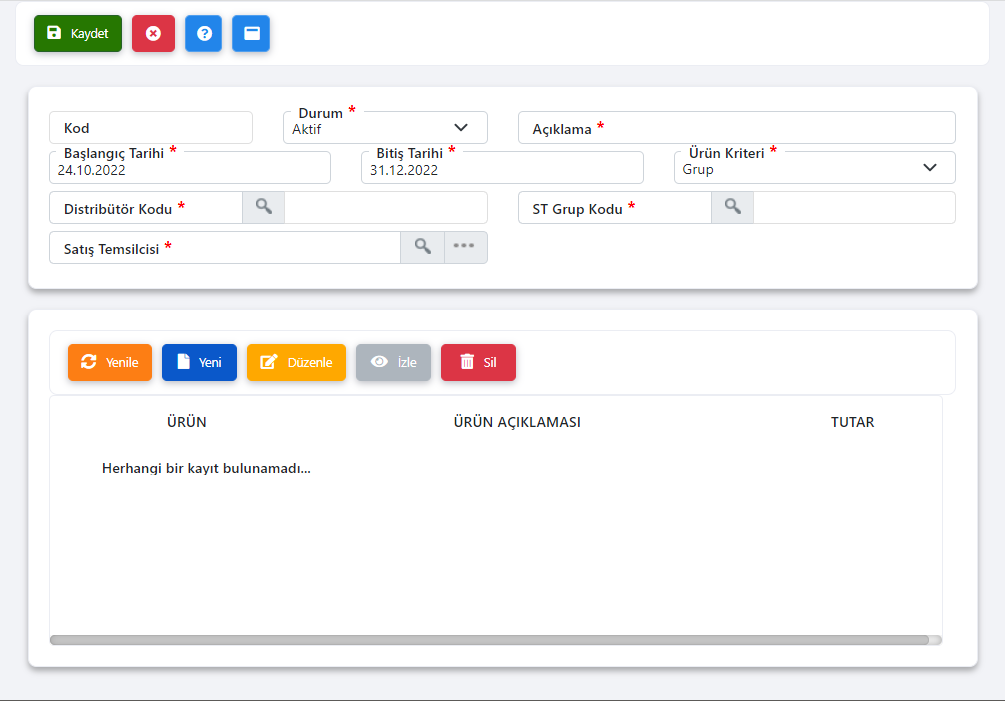
Task: Open Satış Temsilcisi three-dots options
Action: click(465, 247)
